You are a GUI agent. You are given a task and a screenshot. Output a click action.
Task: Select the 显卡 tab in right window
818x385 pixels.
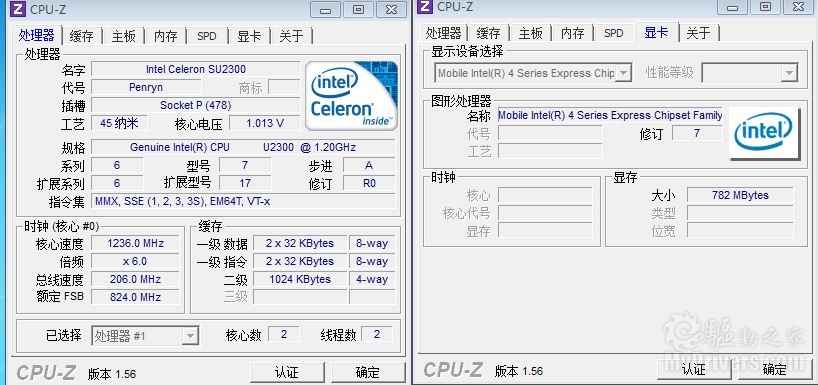click(656, 32)
